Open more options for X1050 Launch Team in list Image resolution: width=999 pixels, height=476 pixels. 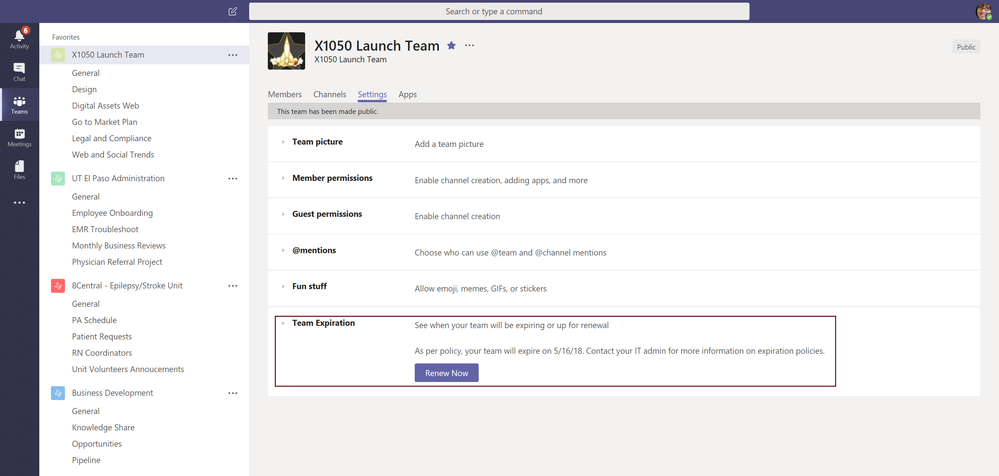pyautogui.click(x=233, y=55)
